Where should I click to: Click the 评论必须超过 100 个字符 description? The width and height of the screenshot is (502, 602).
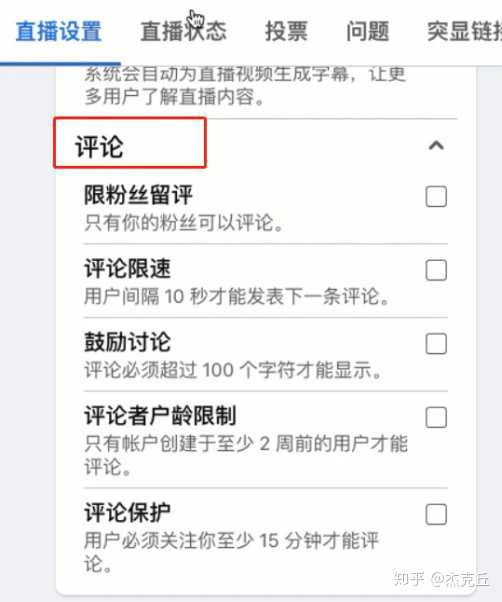pos(233,370)
